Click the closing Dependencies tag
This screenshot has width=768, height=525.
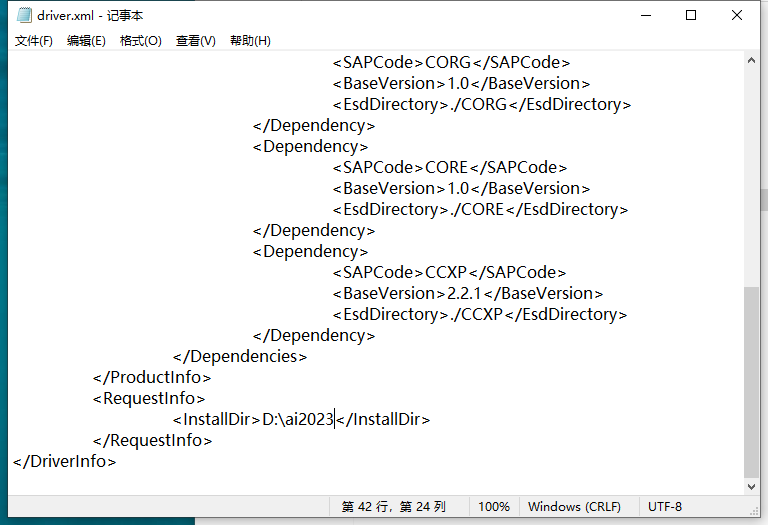coord(240,357)
